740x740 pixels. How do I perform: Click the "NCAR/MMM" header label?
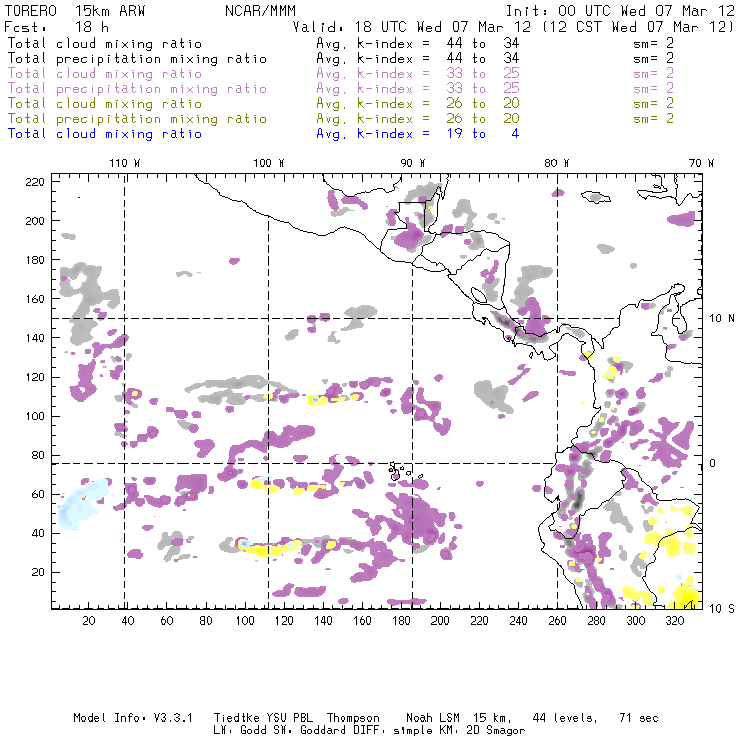click(x=260, y=11)
